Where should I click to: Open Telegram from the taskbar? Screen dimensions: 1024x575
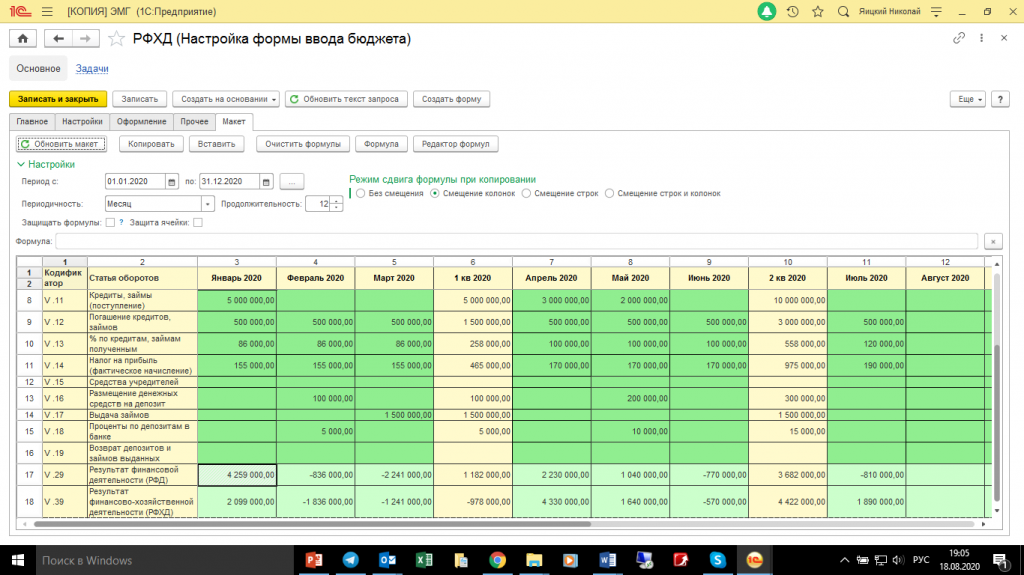pos(351,560)
